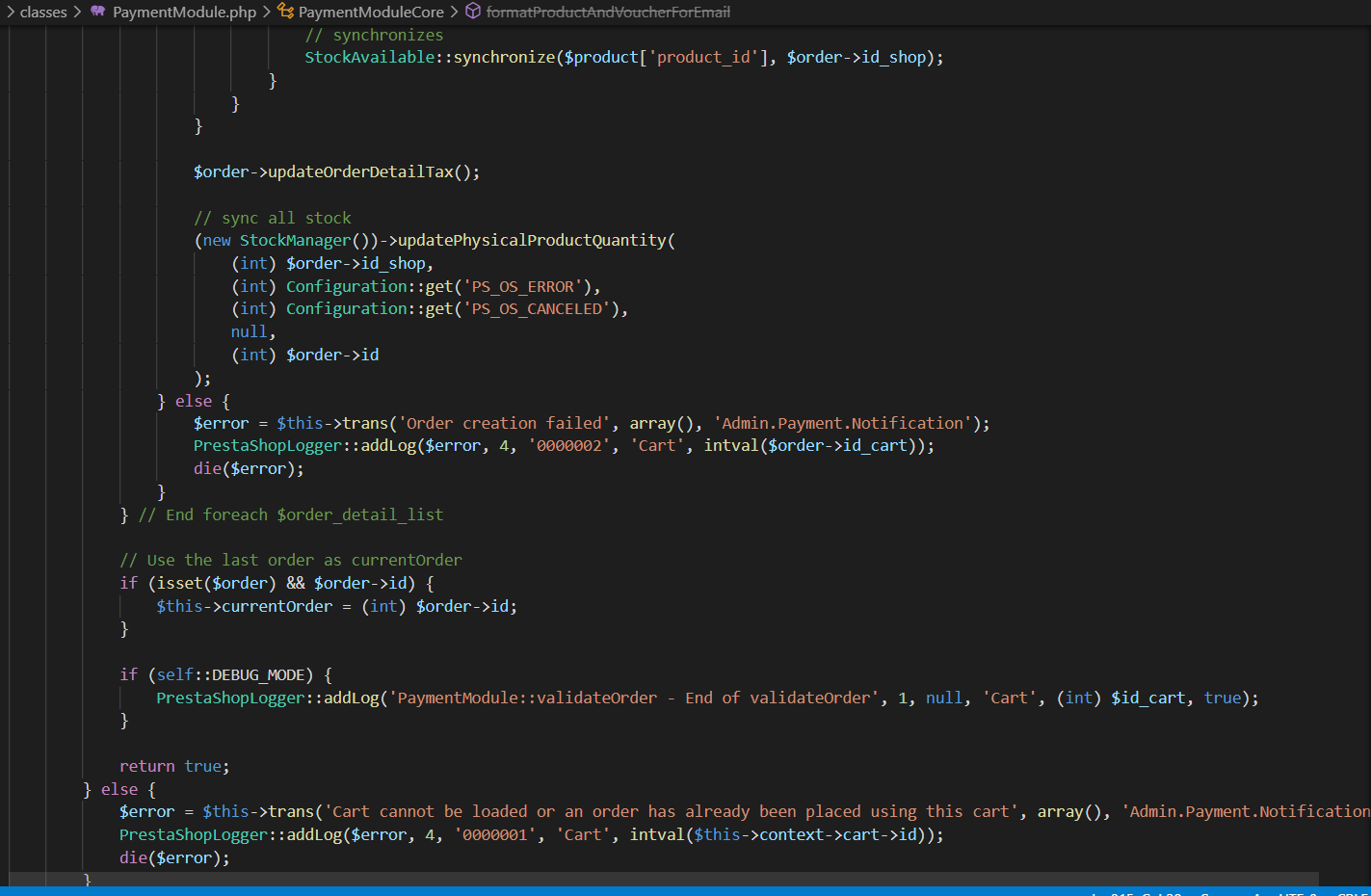Click the method cube icon in breadcrumbs
This screenshot has width=1371, height=896.
[473, 12]
